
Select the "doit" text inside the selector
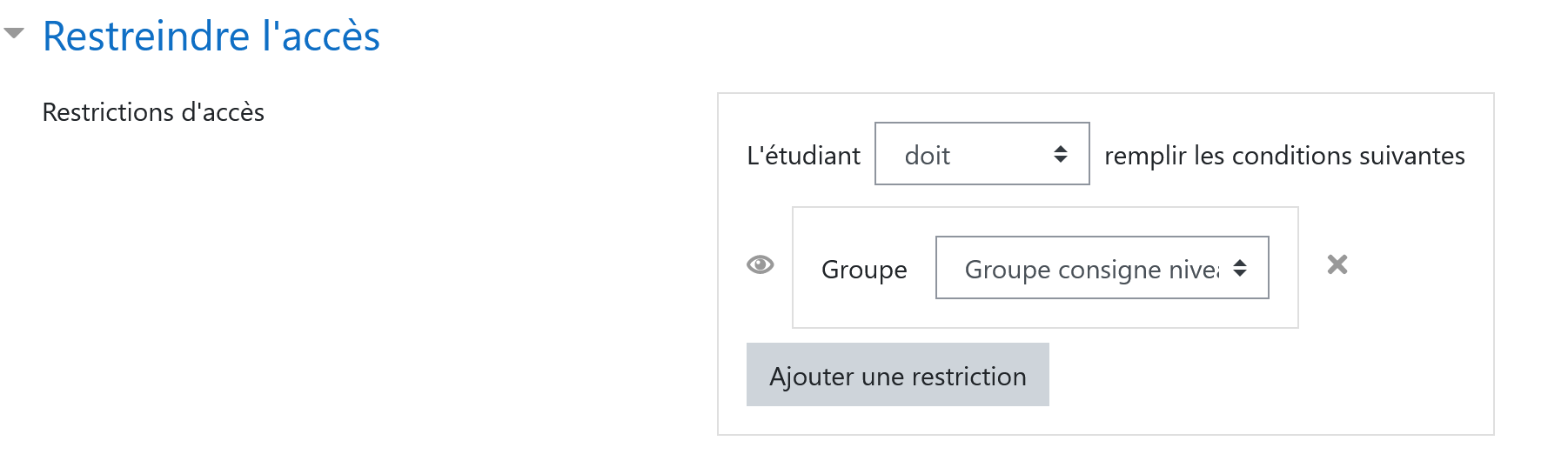(927, 156)
